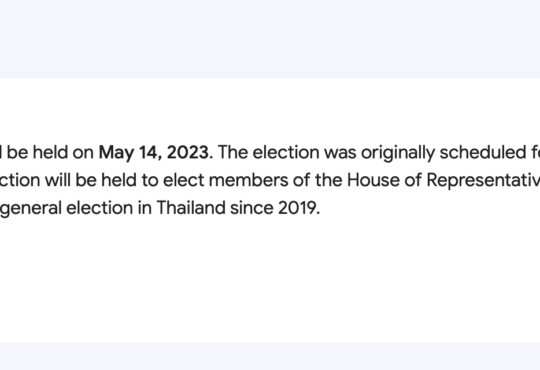
Task: Click the word "was" in first line
Action: [340, 153]
